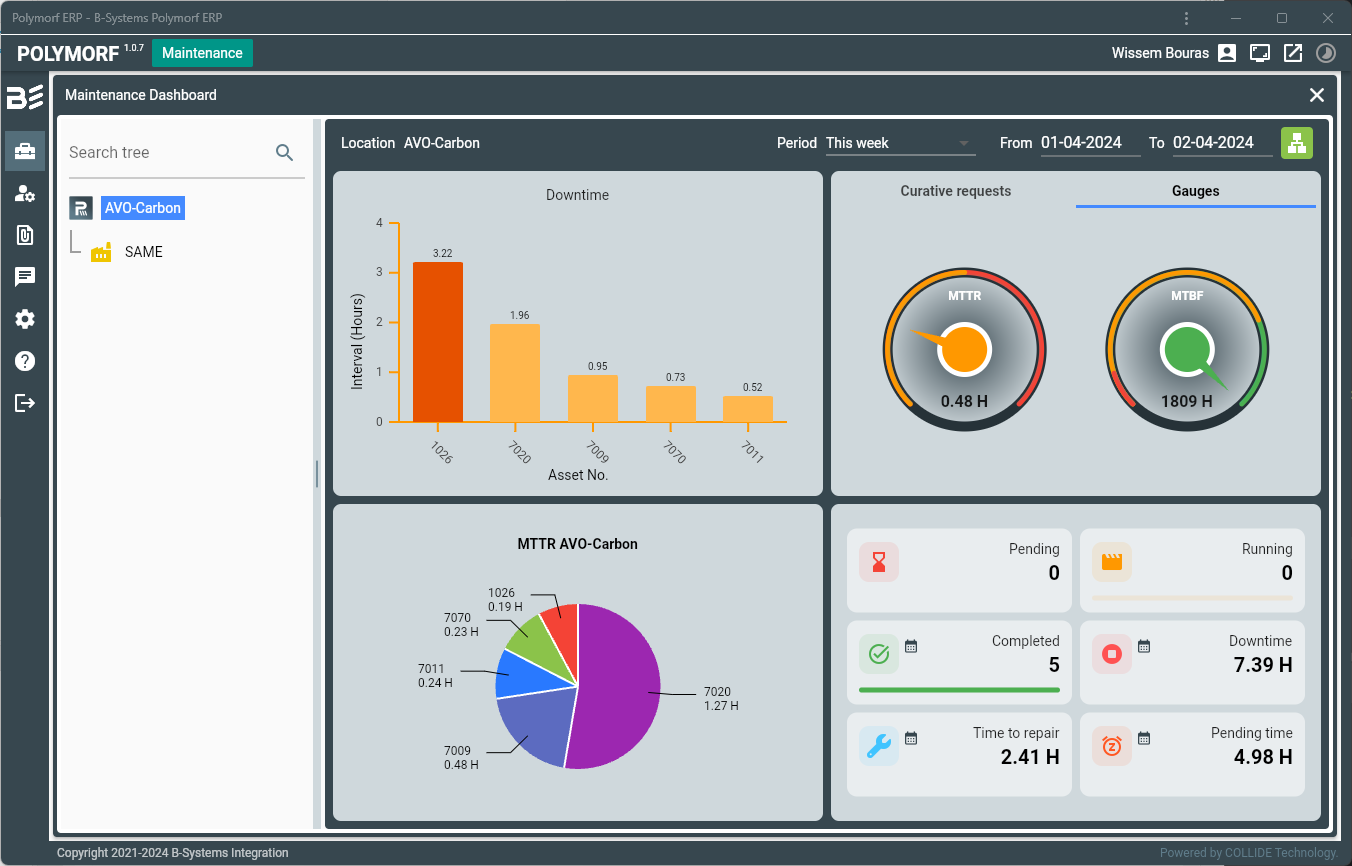Click the help question mark icon
The width and height of the screenshot is (1352, 866).
(x=25, y=361)
